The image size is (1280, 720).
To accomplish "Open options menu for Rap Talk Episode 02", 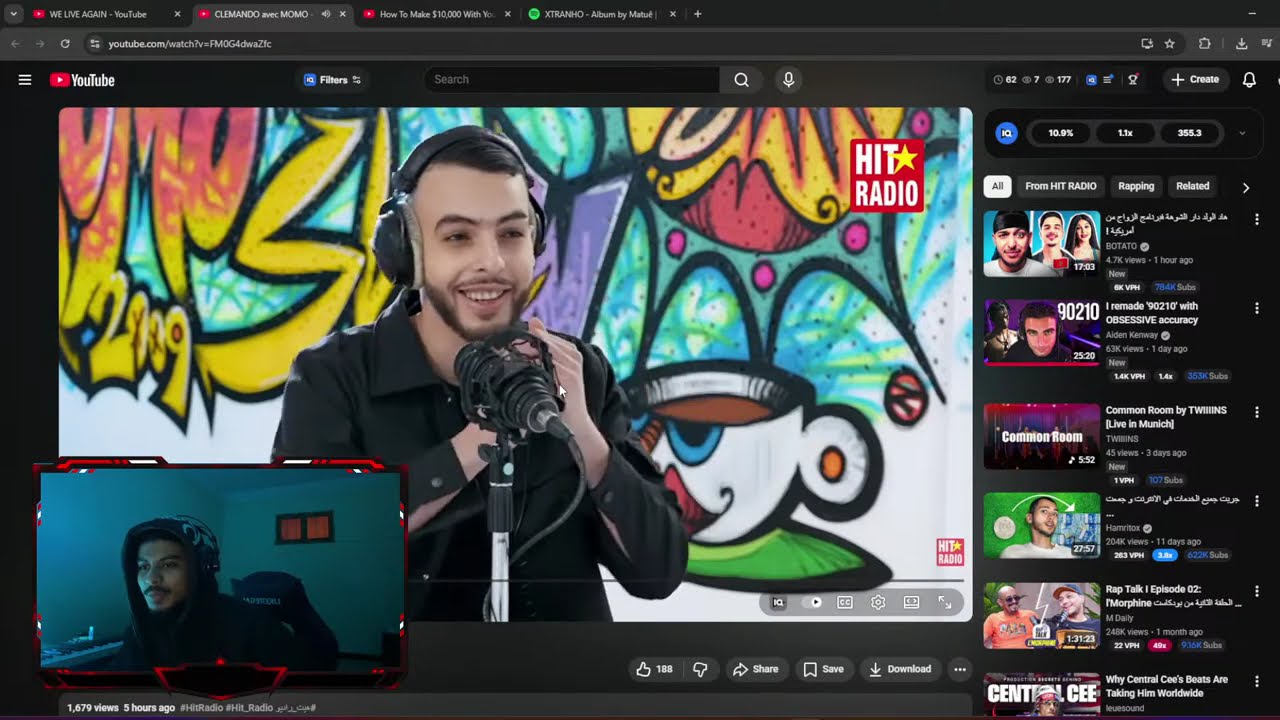I will 1257,592.
